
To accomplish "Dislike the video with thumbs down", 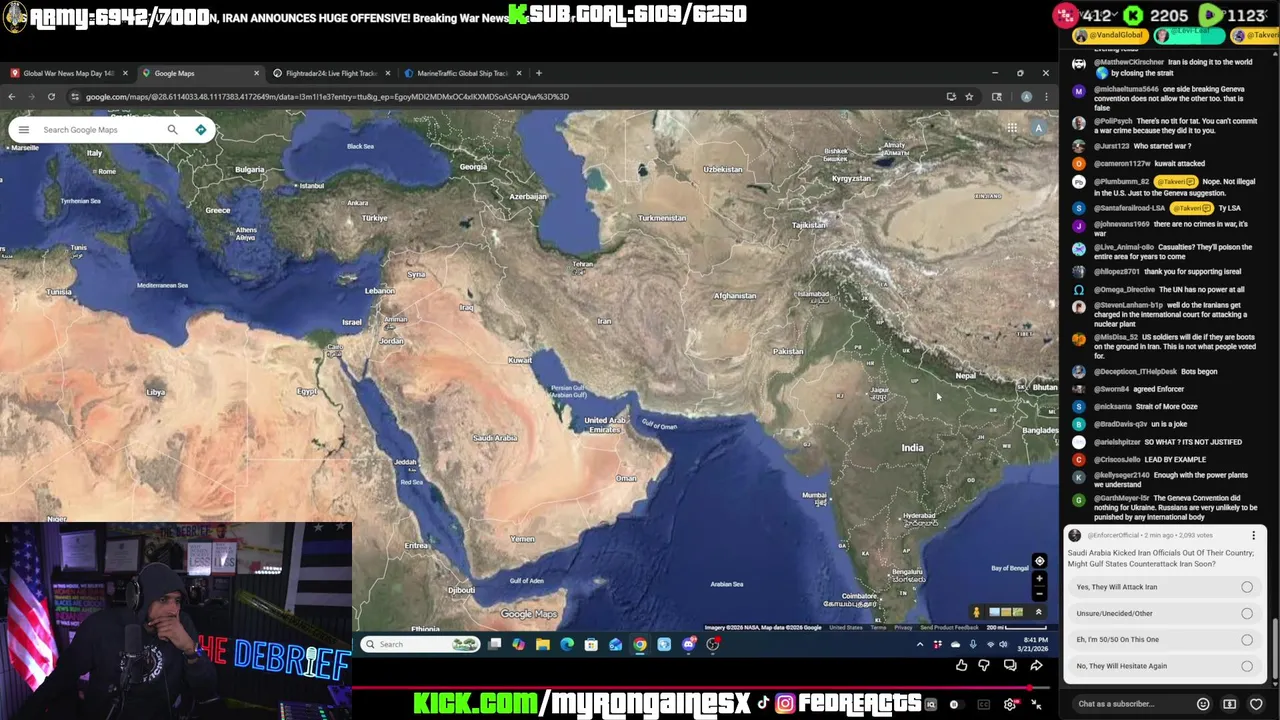I will (984, 665).
